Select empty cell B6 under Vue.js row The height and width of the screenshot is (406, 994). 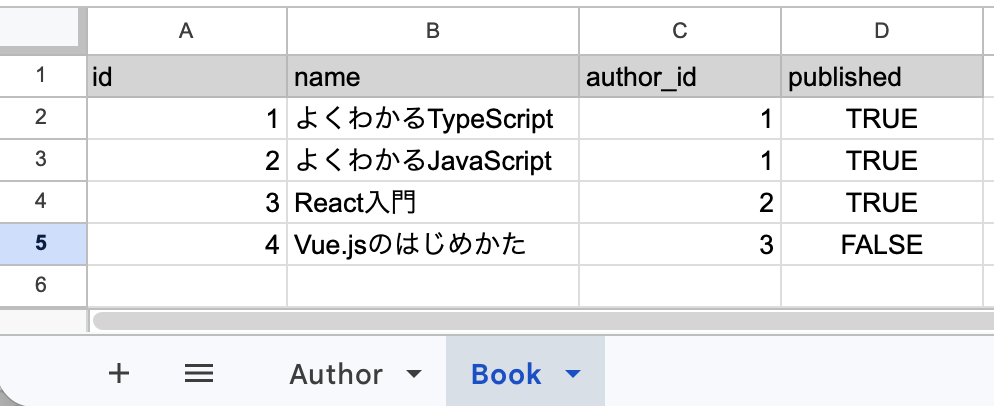point(433,285)
